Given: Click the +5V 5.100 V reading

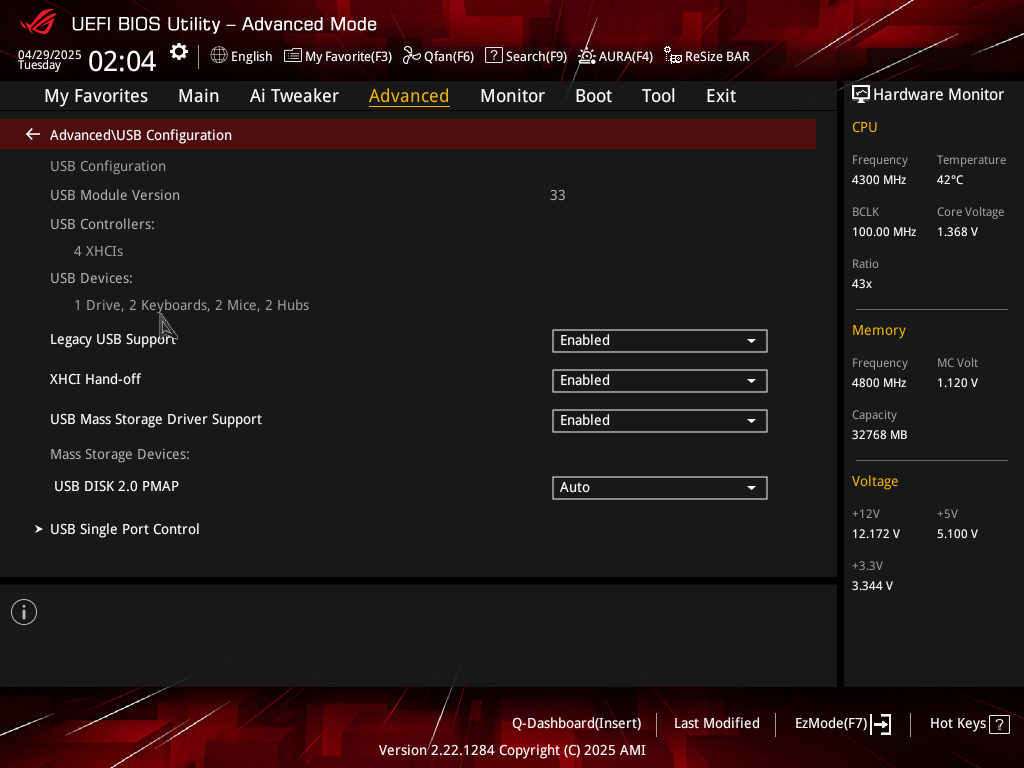Looking at the screenshot, I should [957, 534].
